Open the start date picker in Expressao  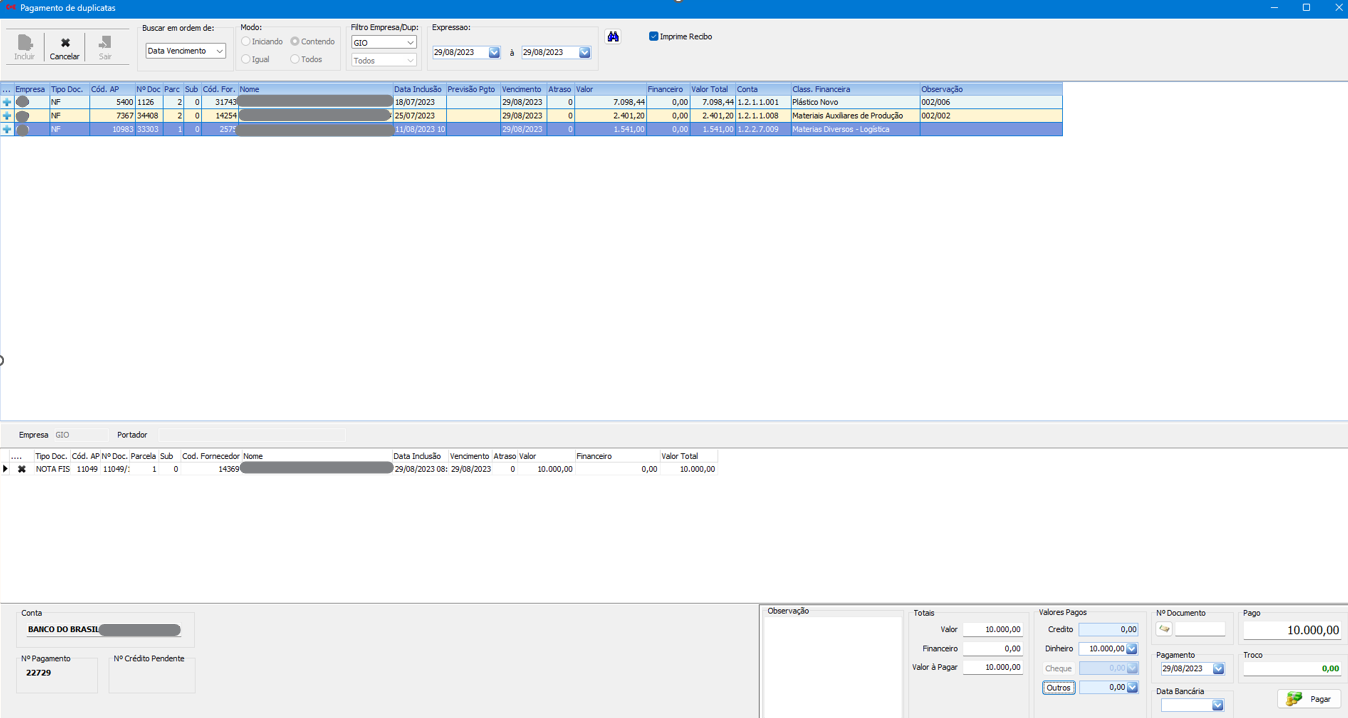pyautogui.click(x=494, y=53)
